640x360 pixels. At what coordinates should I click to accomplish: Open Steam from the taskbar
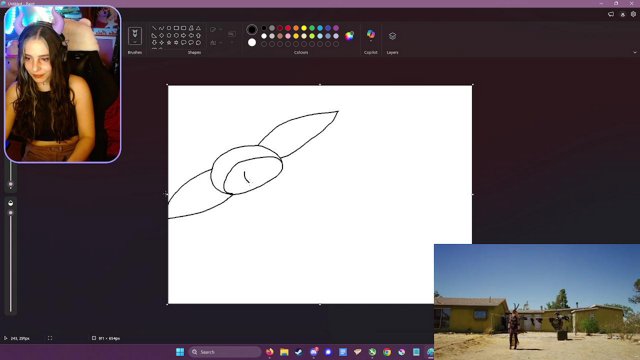(299, 352)
